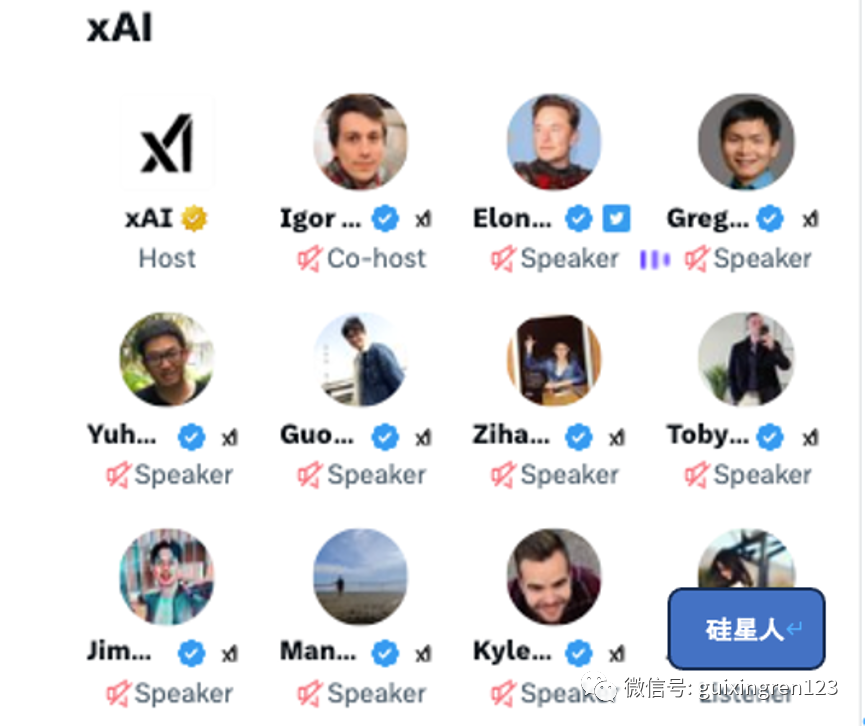
Task: Open the xAI host logo avatar
Action: pyautogui.click(x=167, y=142)
